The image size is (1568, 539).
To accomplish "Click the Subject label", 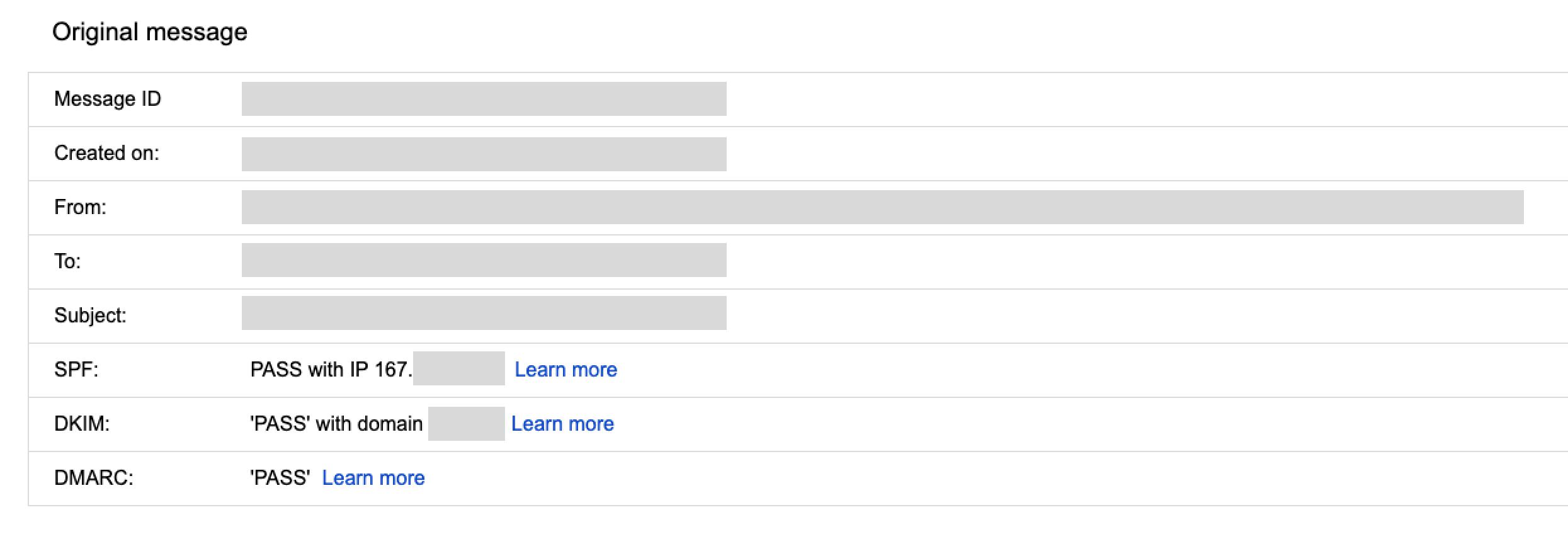I will 90,315.
